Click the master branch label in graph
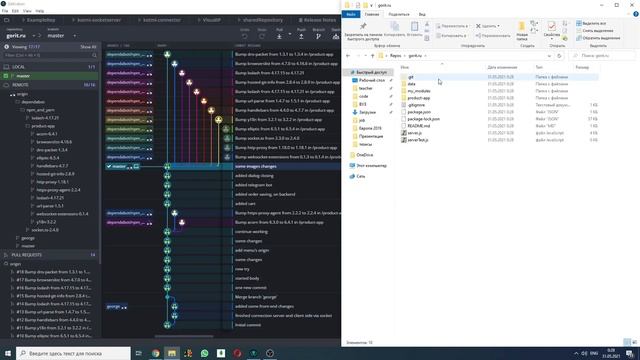This screenshot has height=360, width=640. click(x=119, y=167)
